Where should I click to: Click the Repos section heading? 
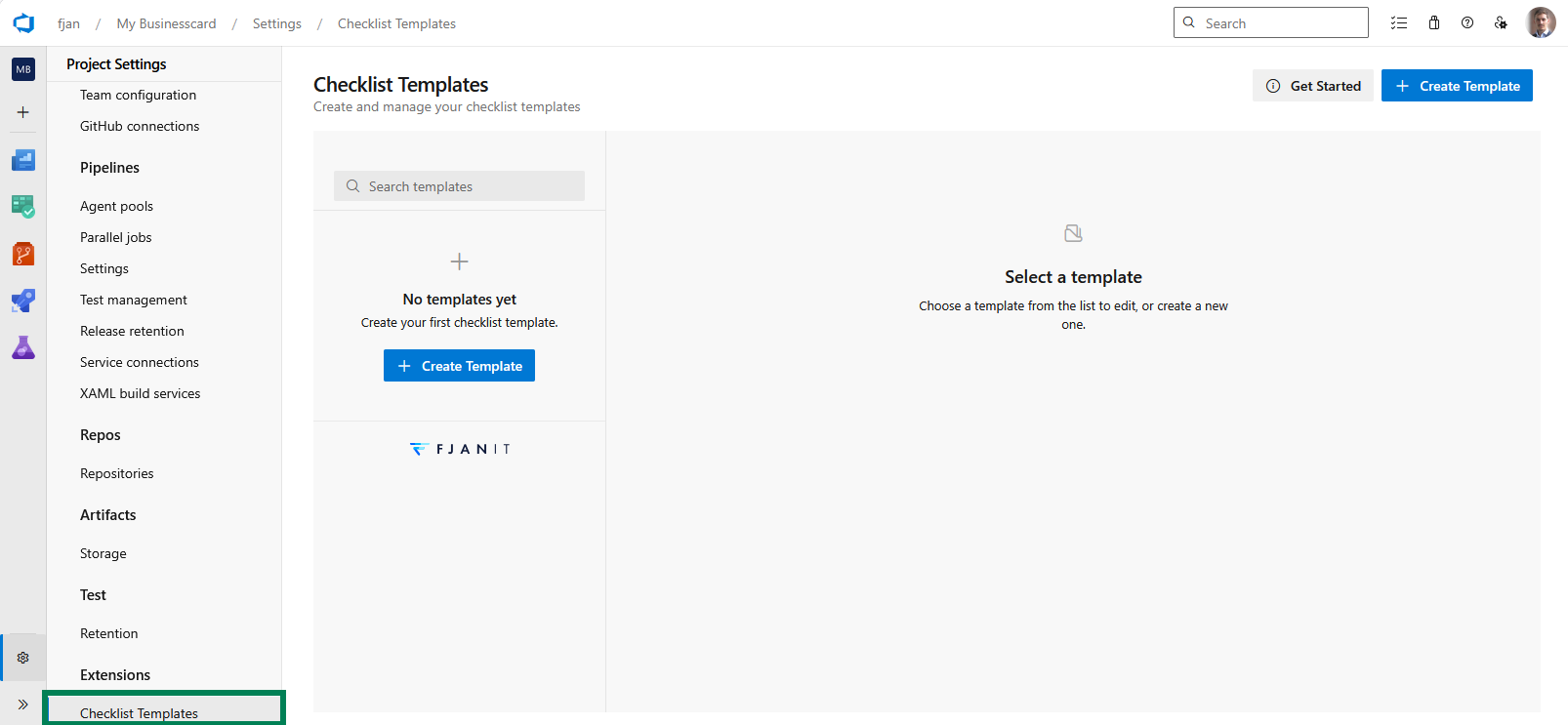(x=101, y=435)
